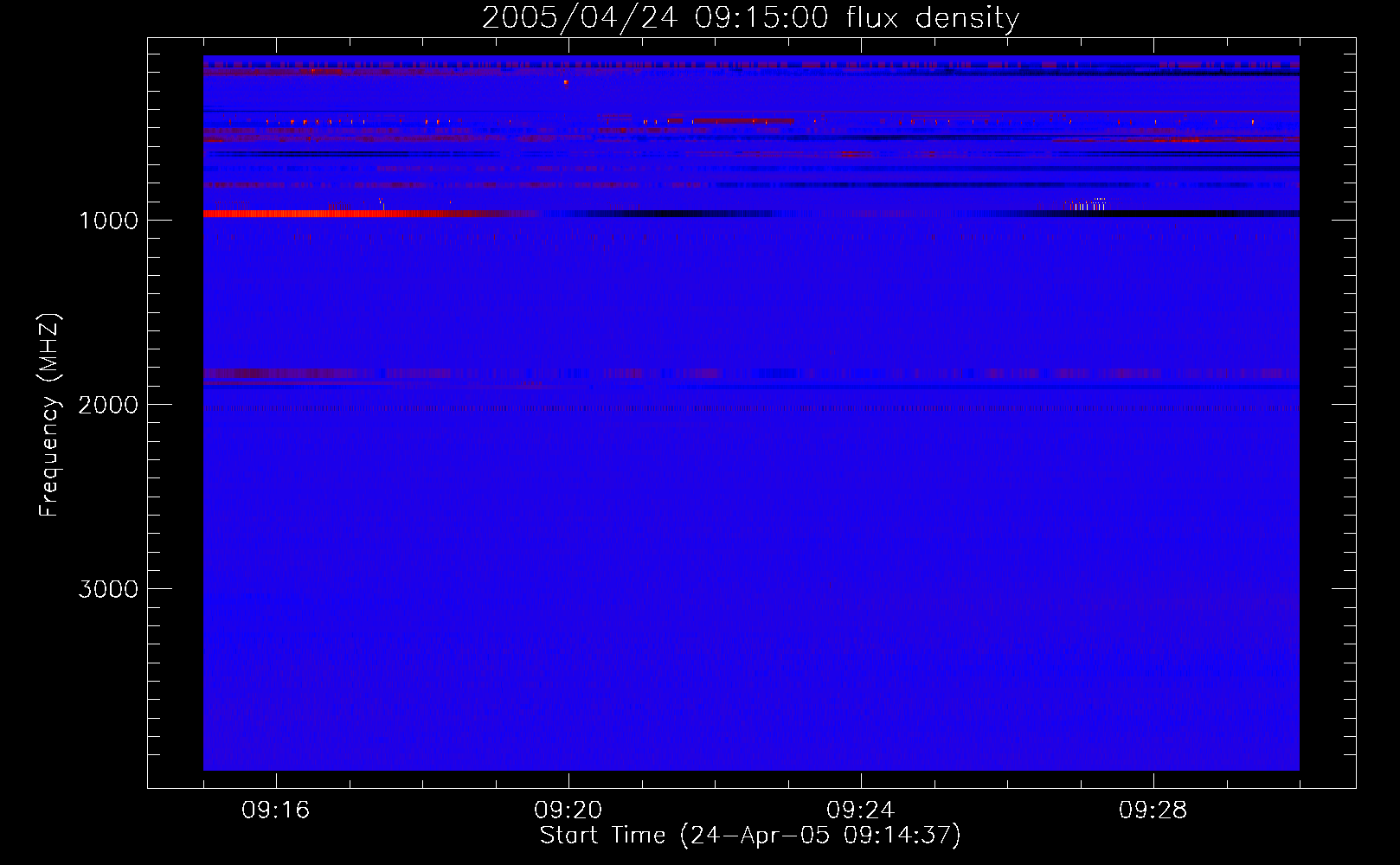Click the 'Start Time (24-Apr-05 09:14:37)' label
This screenshot has width=1400, height=865.
tap(750, 836)
